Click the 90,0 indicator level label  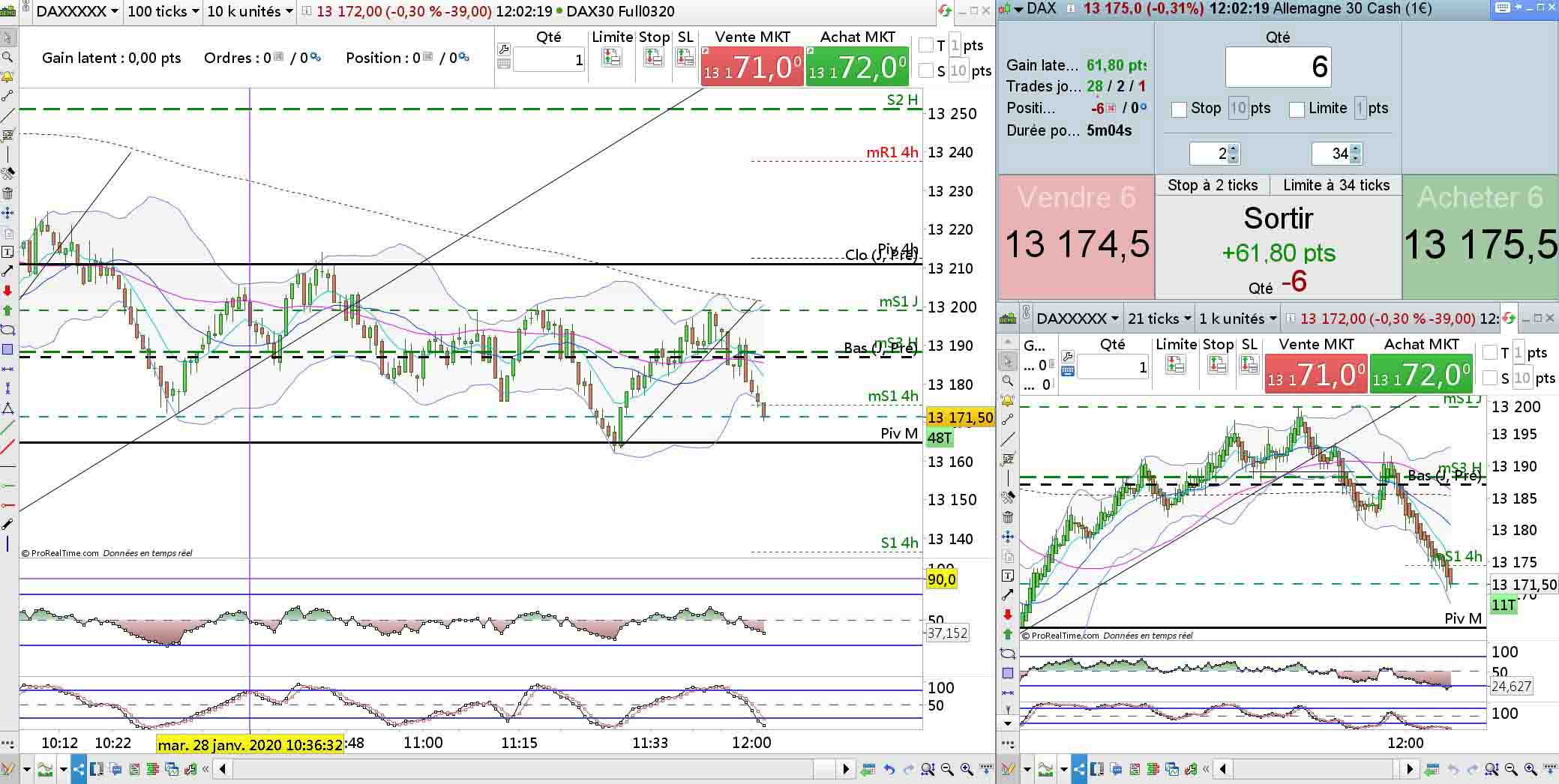[x=942, y=579]
